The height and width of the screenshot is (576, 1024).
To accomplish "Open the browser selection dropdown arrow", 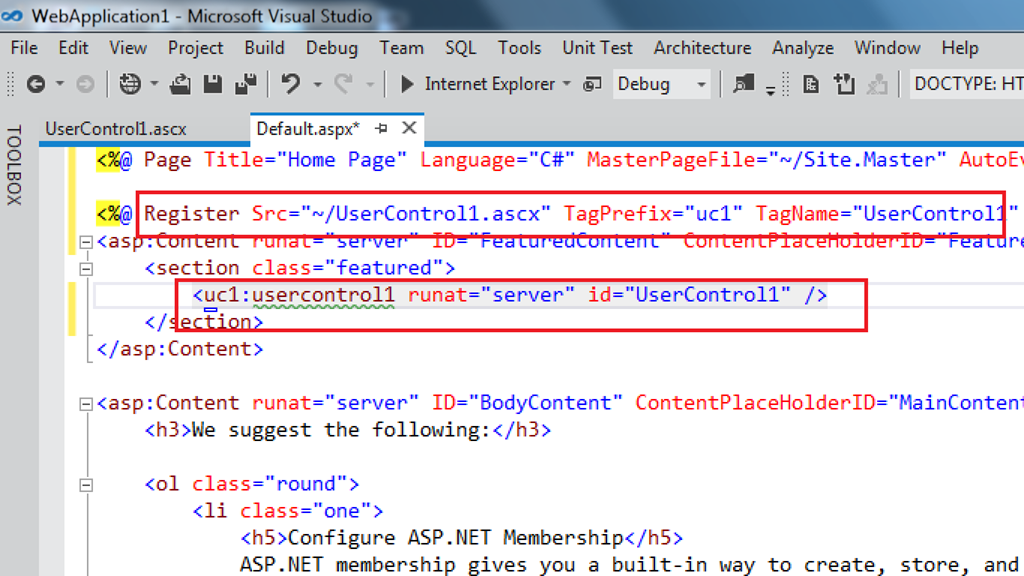I will pos(566,84).
